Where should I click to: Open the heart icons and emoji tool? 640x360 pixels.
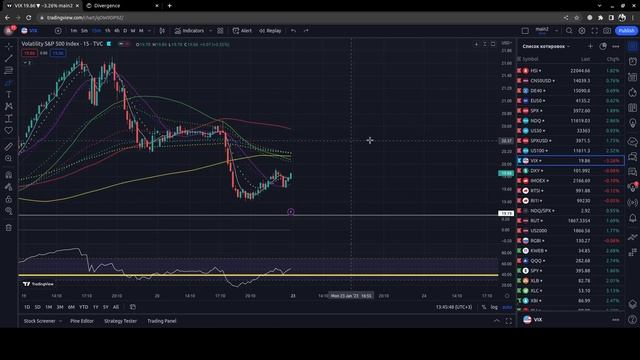point(9,130)
